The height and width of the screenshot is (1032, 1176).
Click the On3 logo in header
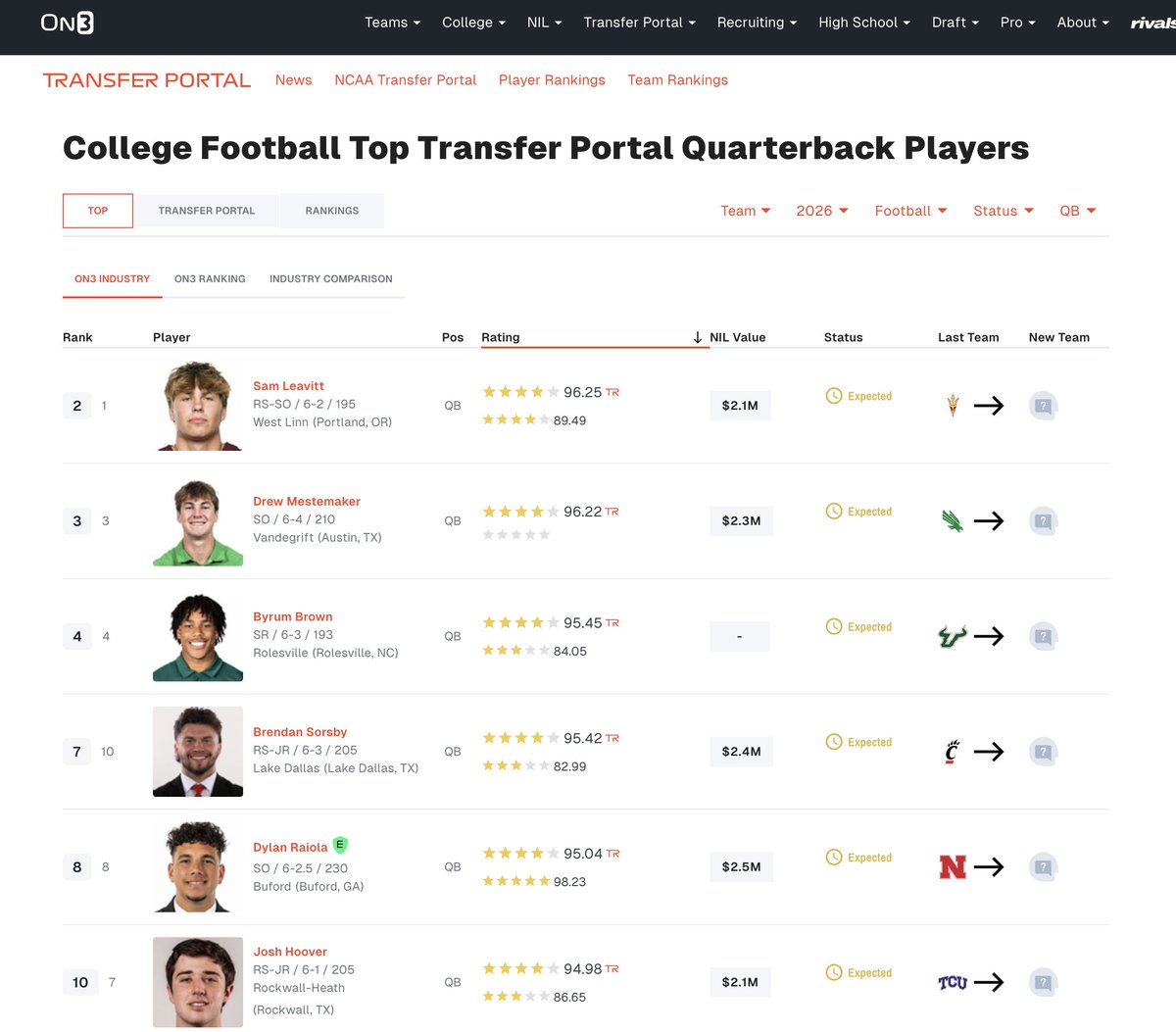[x=68, y=23]
